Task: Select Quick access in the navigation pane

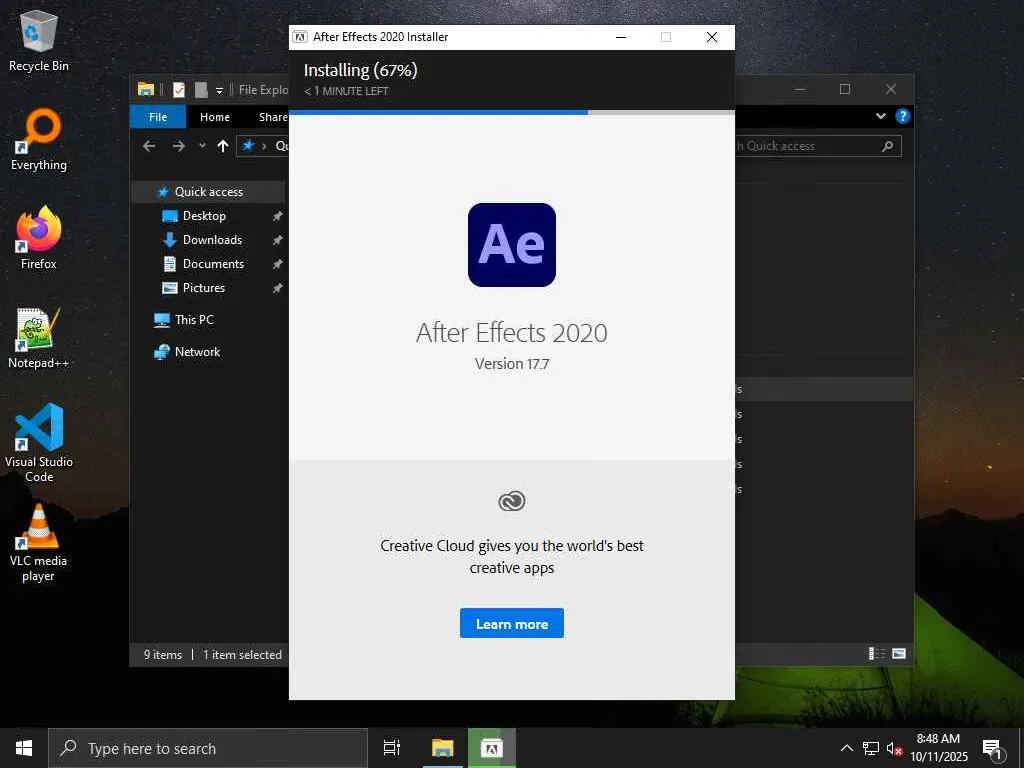Action: pyautogui.click(x=208, y=191)
